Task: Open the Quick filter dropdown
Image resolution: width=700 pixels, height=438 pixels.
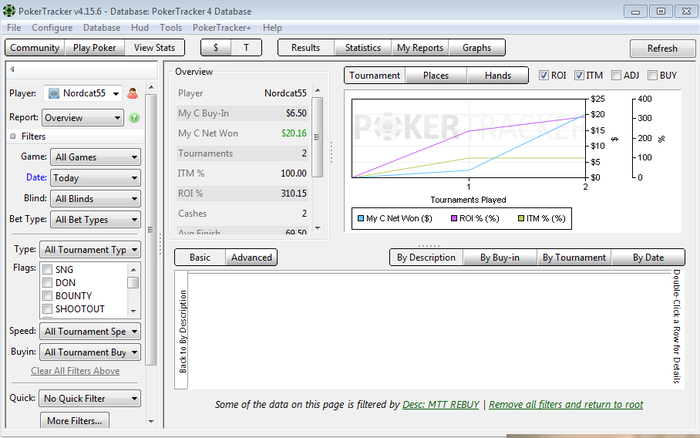Action: [x=90, y=398]
